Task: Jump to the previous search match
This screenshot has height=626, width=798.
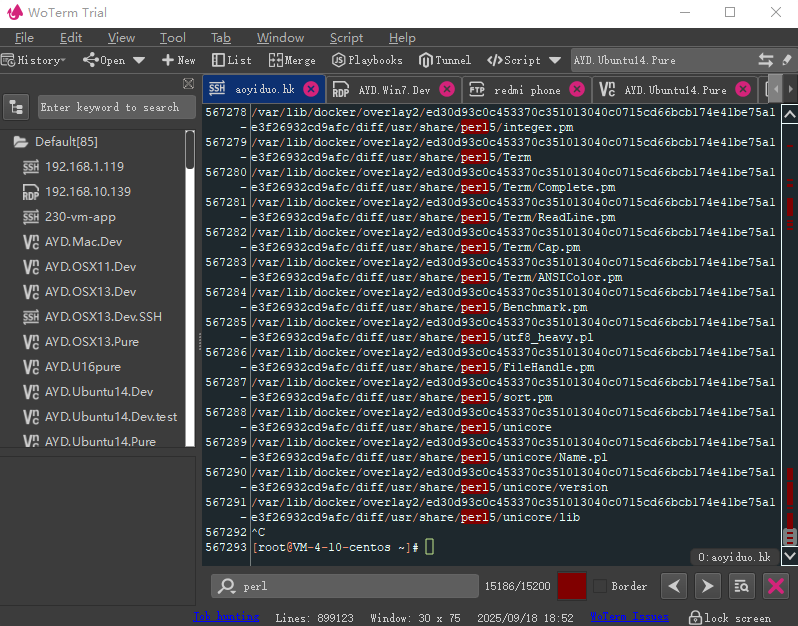Action: tap(675, 586)
